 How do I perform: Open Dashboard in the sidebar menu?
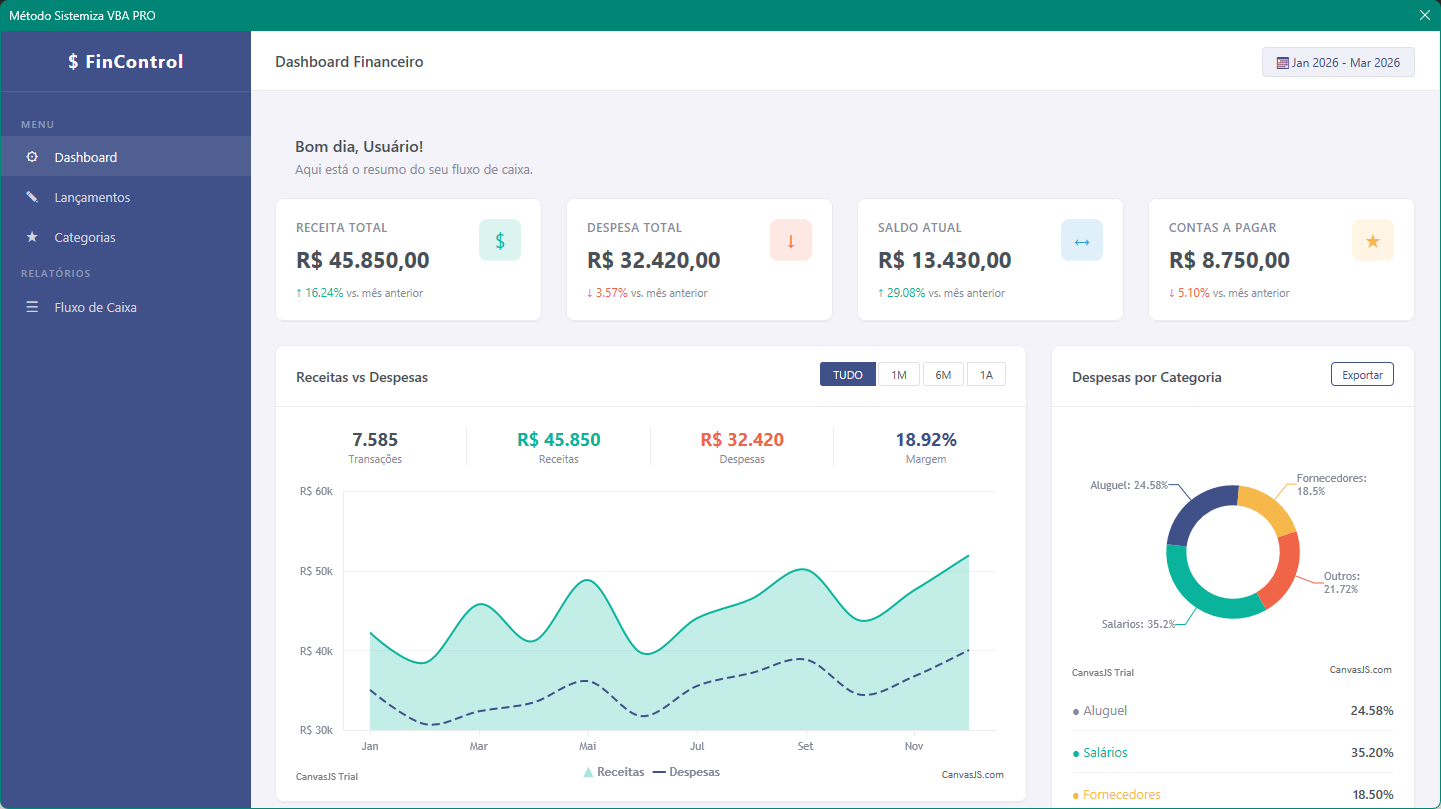pos(126,157)
